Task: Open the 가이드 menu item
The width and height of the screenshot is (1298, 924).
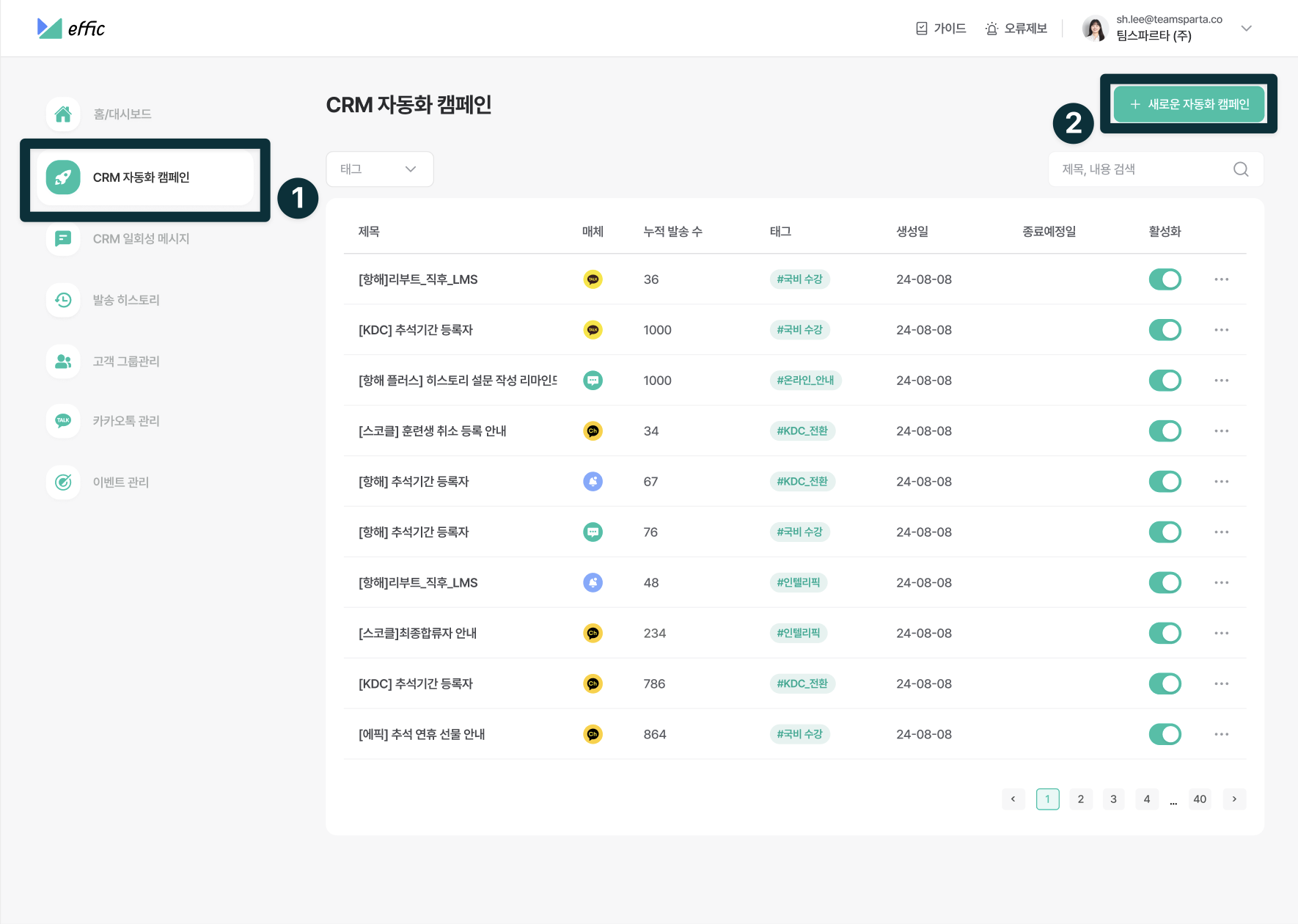Action: click(x=941, y=29)
